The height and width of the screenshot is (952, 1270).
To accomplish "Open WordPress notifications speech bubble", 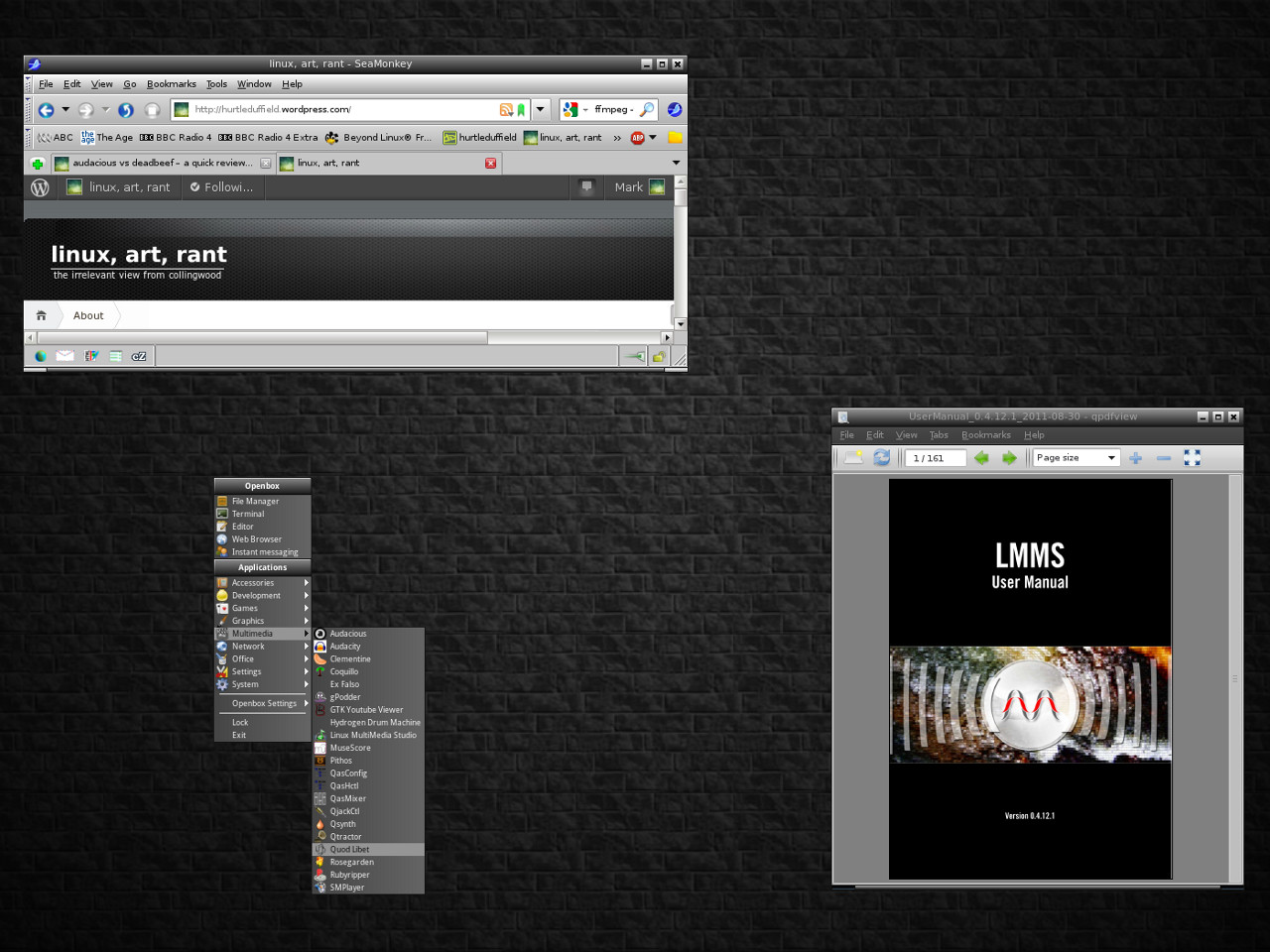I will [586, 186].
